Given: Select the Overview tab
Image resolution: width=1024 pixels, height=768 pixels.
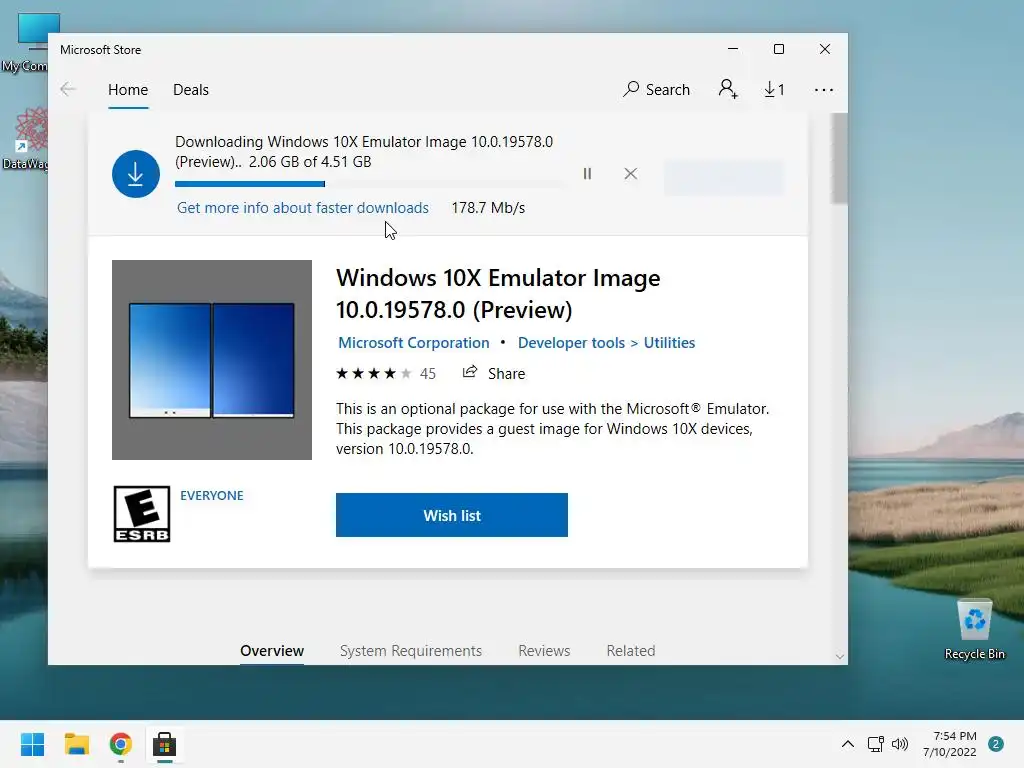Looking at the screenshot, I should point(272,650).
